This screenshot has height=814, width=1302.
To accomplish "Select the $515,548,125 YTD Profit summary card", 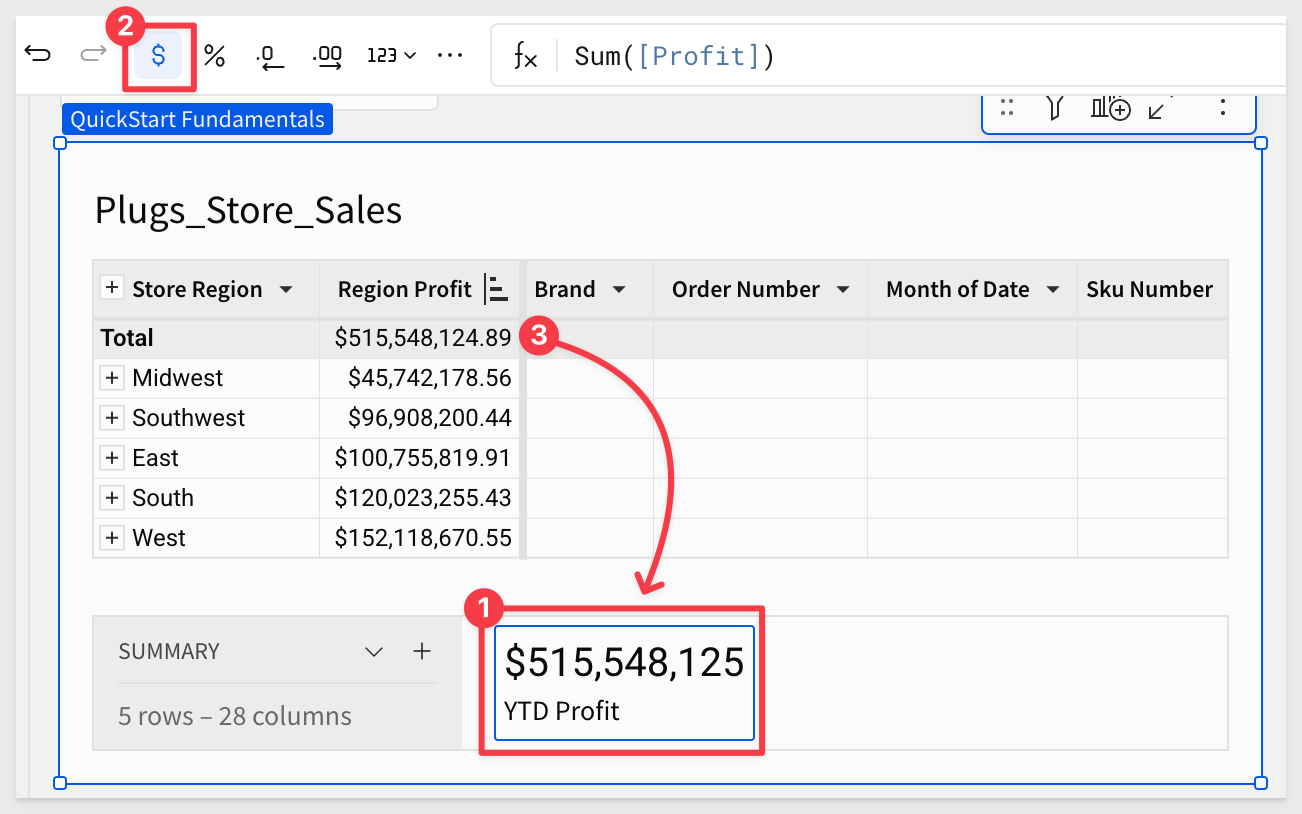I will [x=624, y=683].
